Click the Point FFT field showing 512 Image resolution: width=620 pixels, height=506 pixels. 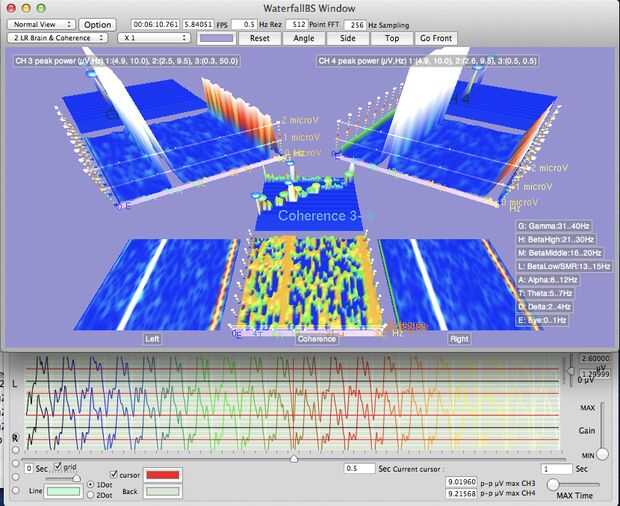296,25
